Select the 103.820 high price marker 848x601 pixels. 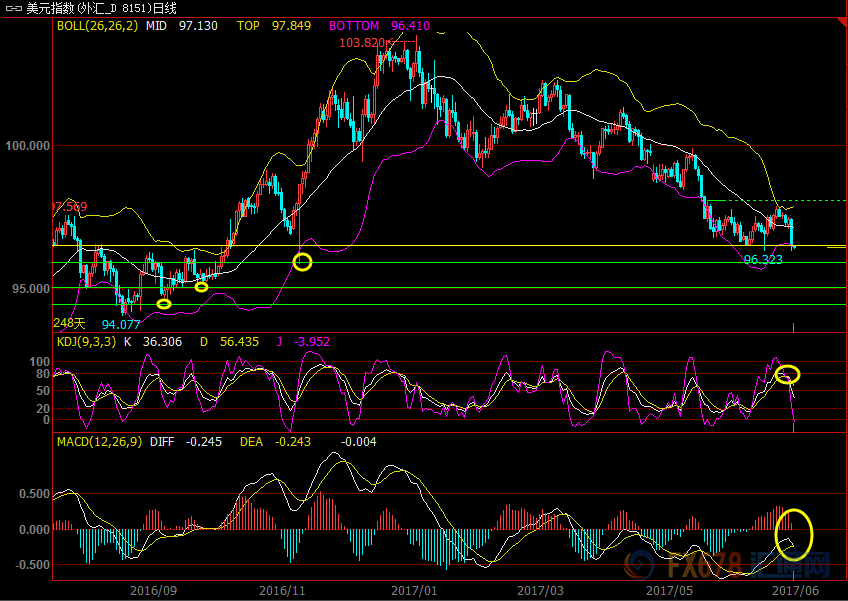tap(362, 43)
